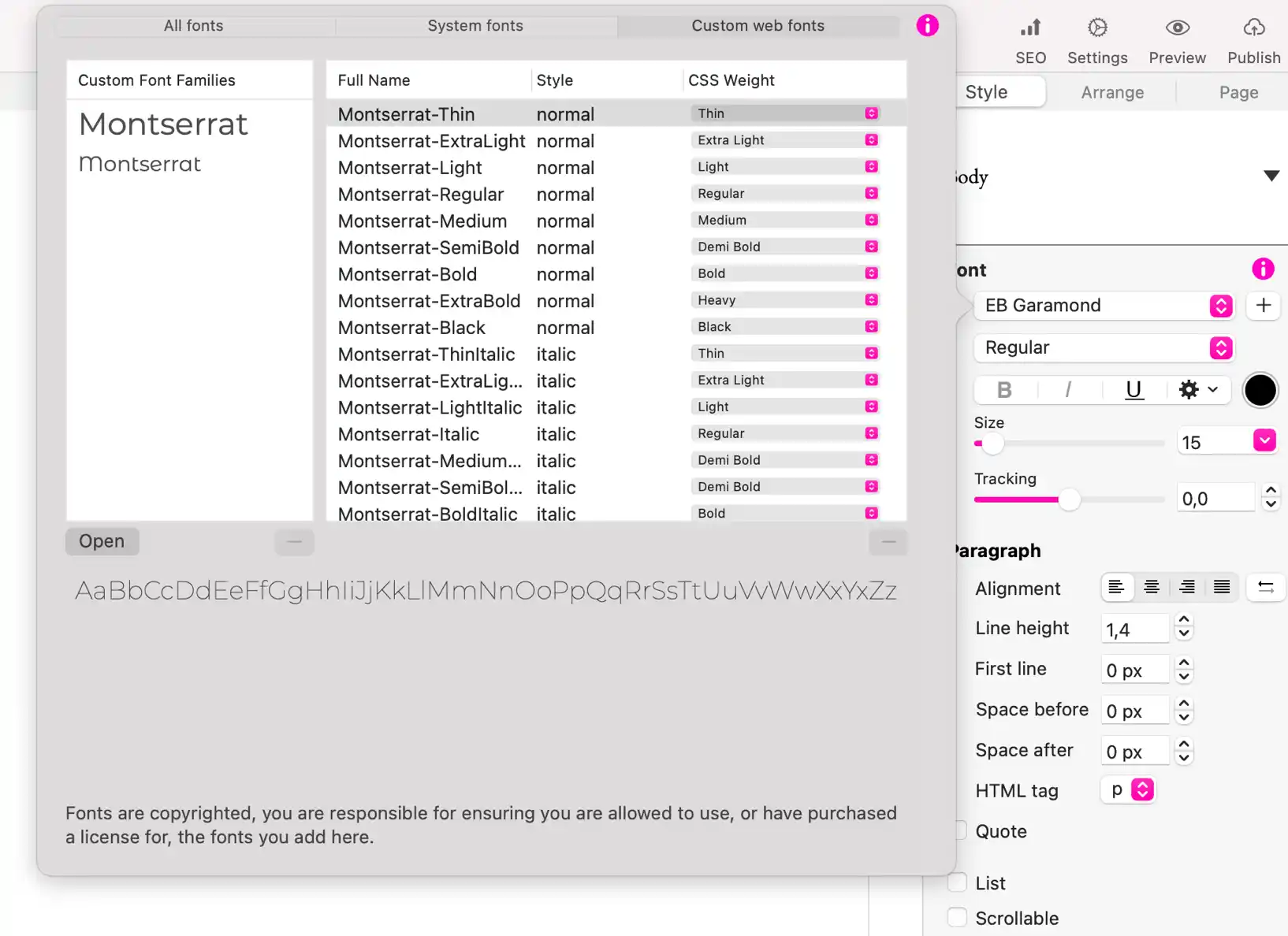The image size is (1288, 936).
Task: Click the Preview eye icon
Action: point(1177,28)
